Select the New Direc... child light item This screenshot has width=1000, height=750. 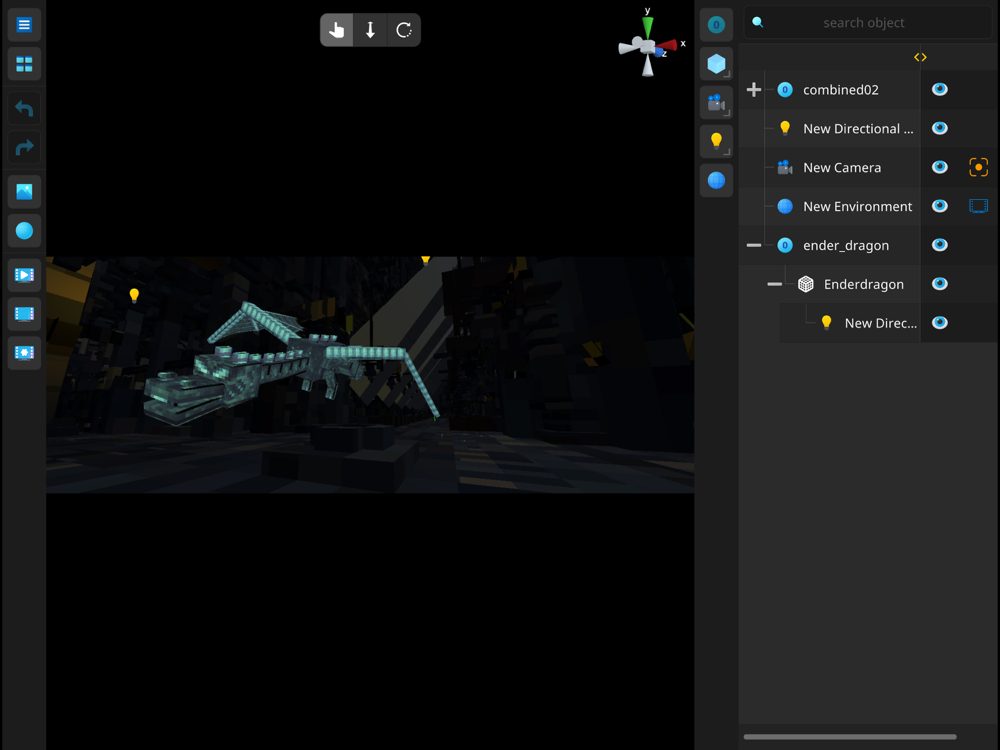pyautogui.click(x=881, y=323)
